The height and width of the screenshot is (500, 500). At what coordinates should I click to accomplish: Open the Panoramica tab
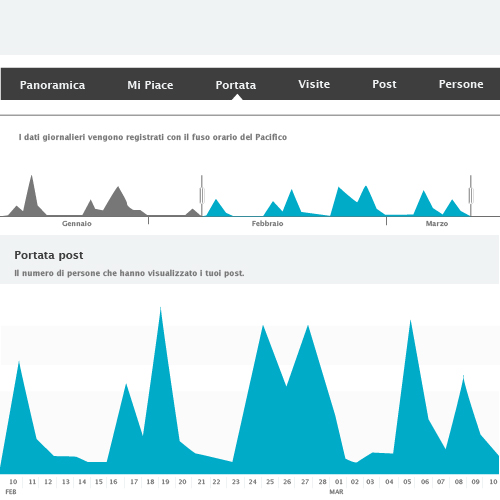(52, 85)
